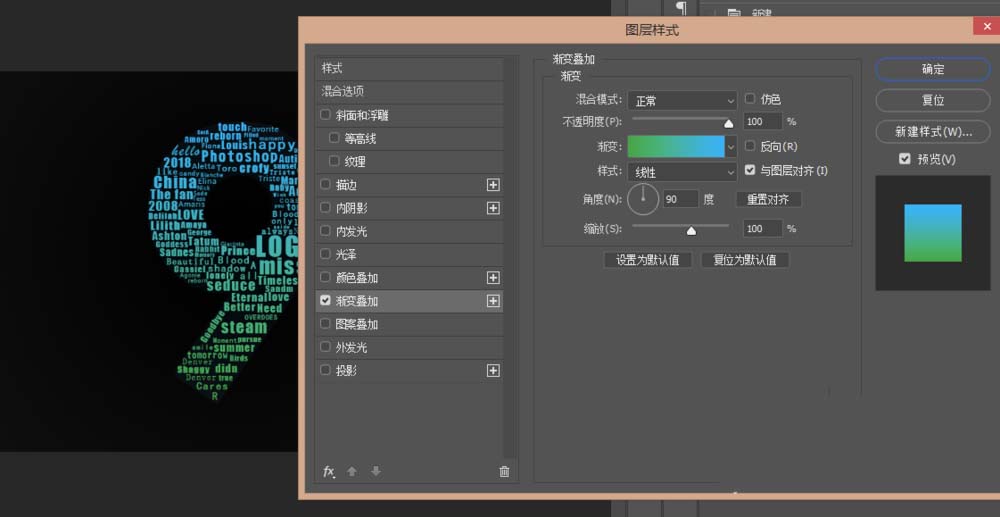
Task: Enable the 光泽 checkbox
Action: coord(325,254)
